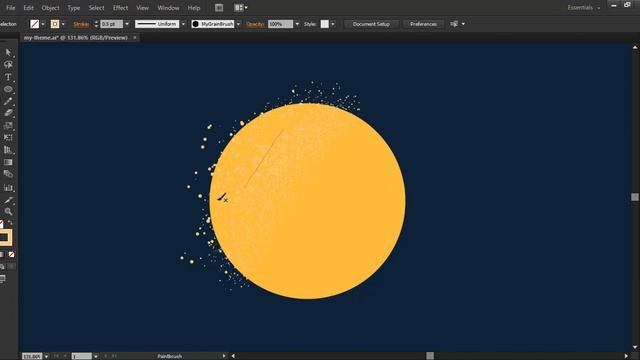Click the align options dropdown arrow
Screen dimensions: 640x360
pyautogui.click(x=463, y=24)
